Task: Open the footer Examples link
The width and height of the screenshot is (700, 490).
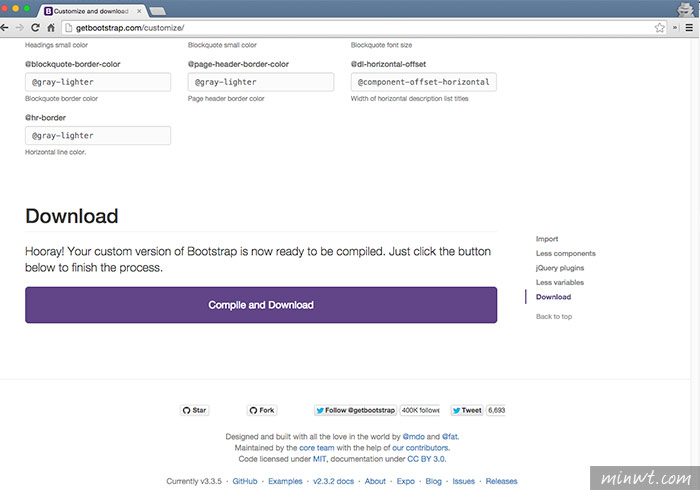Action: point(285,481)
